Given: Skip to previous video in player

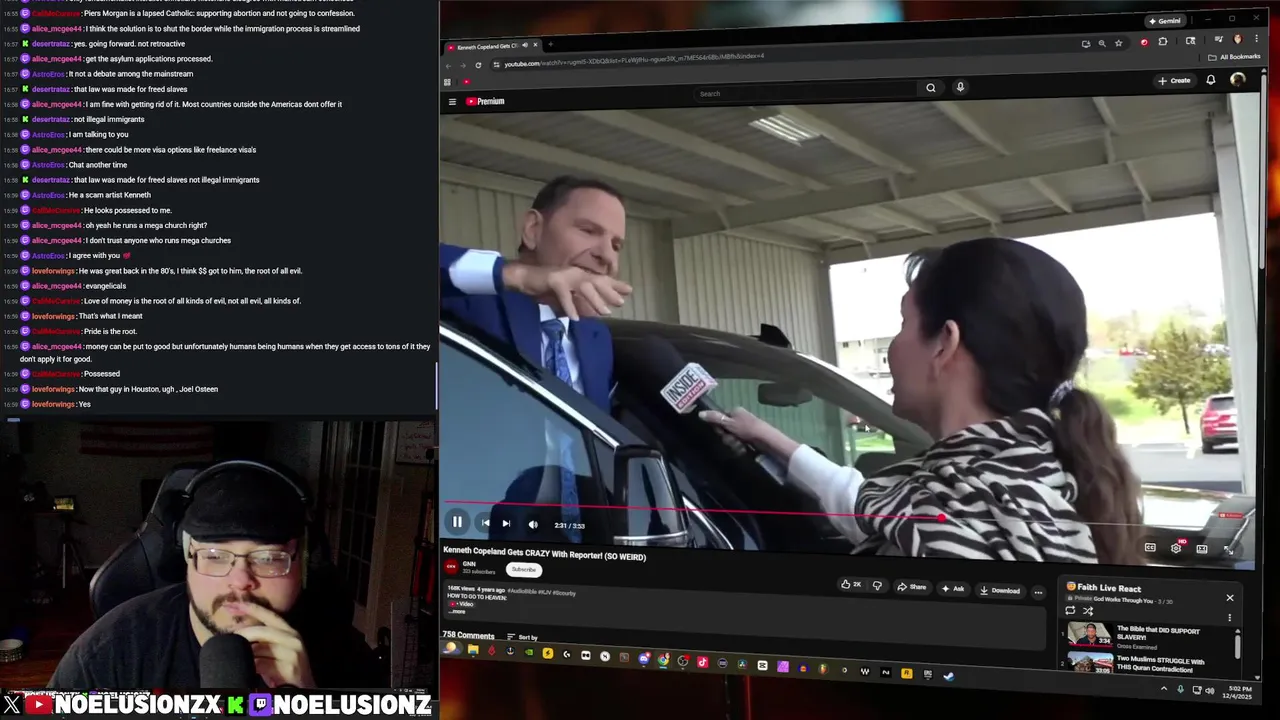Looking at the screenshot, I should [x=485, y=522].
